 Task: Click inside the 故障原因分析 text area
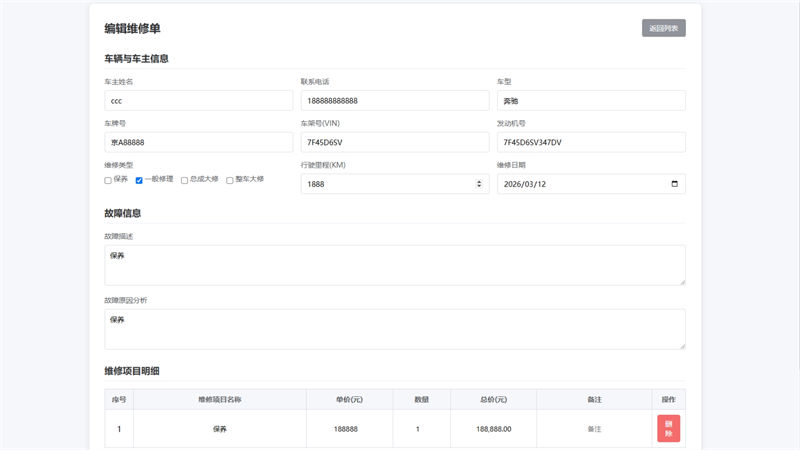(x=394, y=329)
